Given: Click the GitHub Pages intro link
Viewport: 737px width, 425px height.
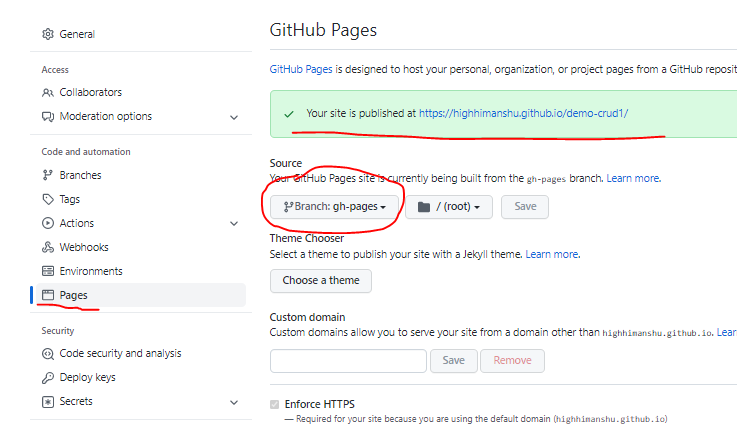Looking at the screenshot, I should (x=301, y=70).
